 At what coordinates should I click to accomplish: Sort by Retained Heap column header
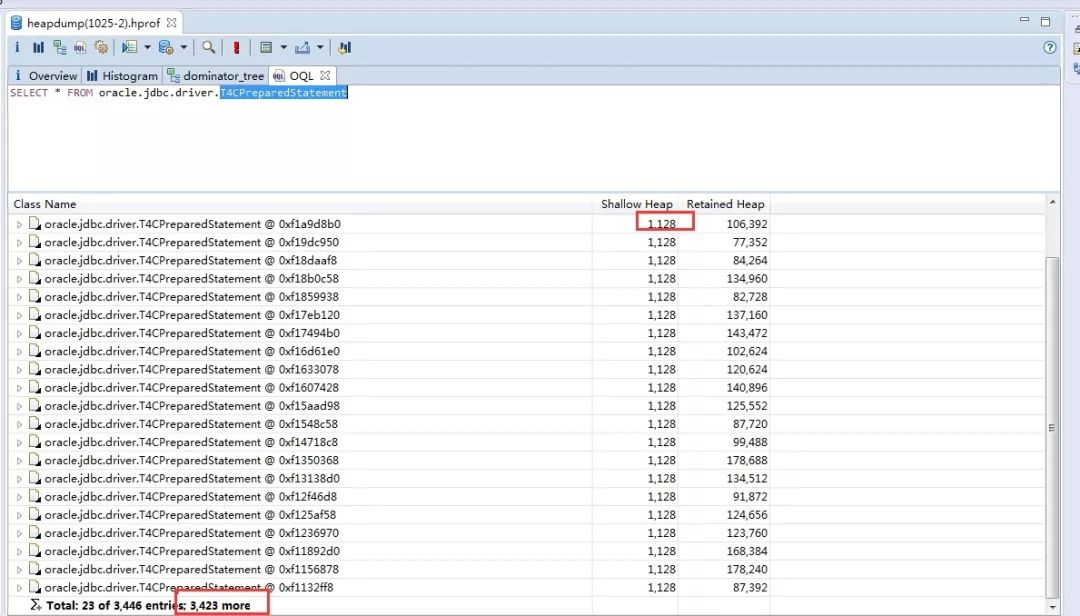(725, 204)
